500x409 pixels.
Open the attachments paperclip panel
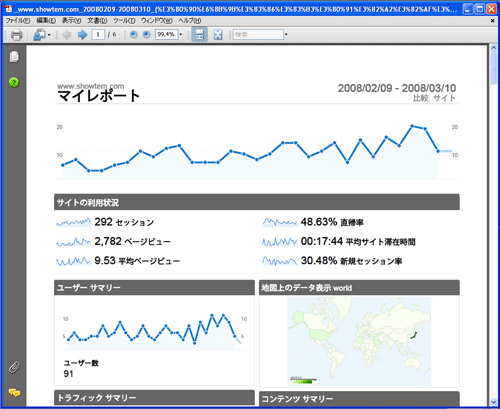[x=14, y=367]
